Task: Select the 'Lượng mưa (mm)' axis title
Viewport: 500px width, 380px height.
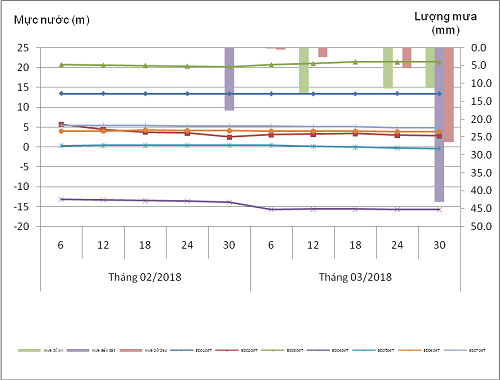Action: coord(446,23)
